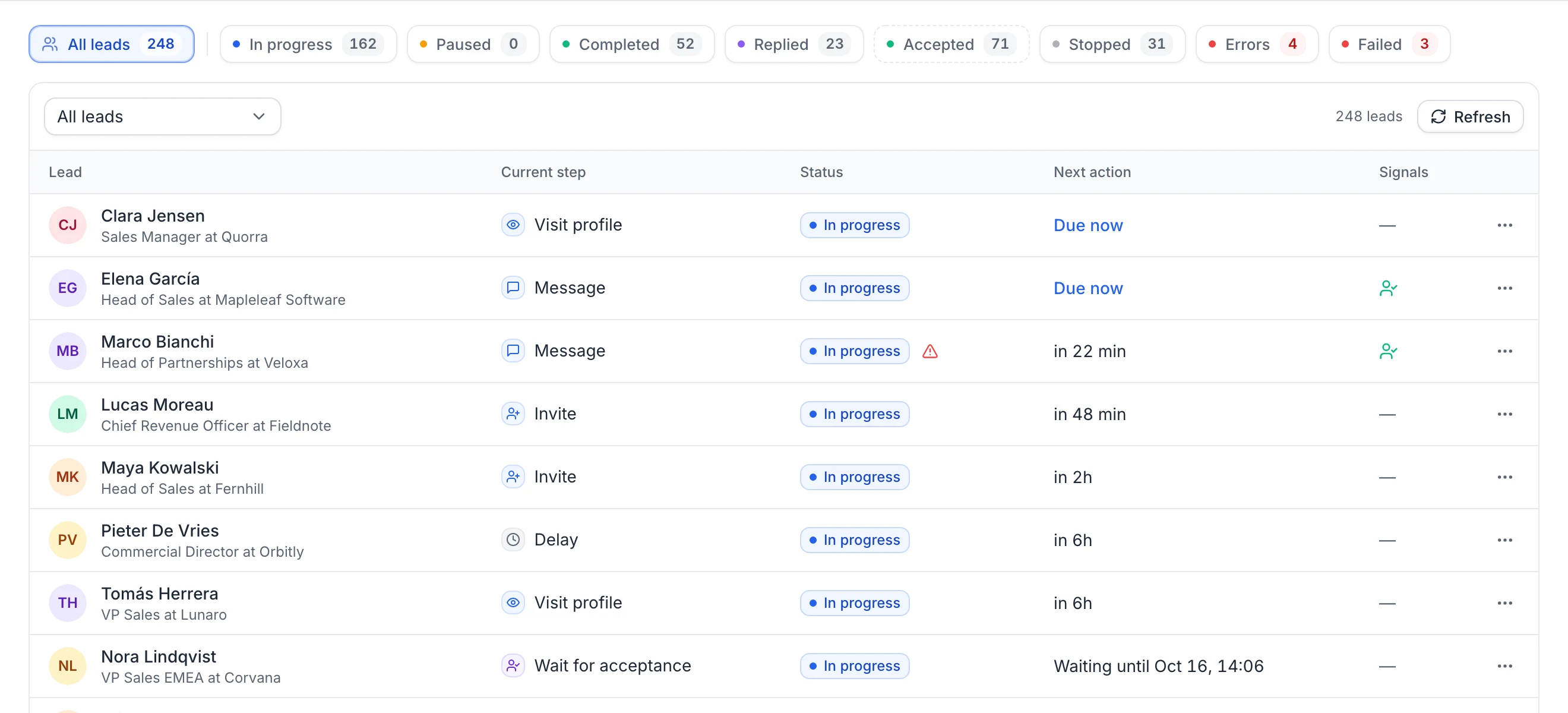Click the In progress status badge for Lucas Moreau
The width and height of the screenshot is (1568, 713).
(855, 414)
